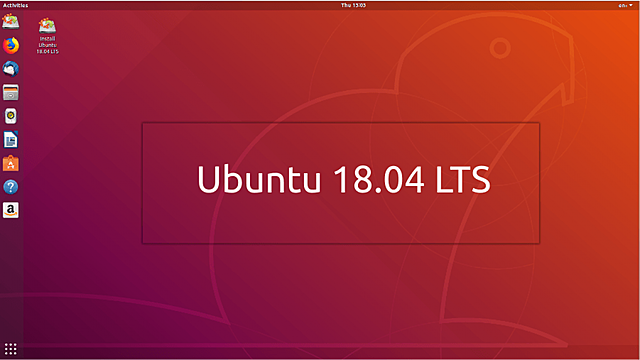Click the Activities button
The image size is (640, 360).
[x=16, y=5]
